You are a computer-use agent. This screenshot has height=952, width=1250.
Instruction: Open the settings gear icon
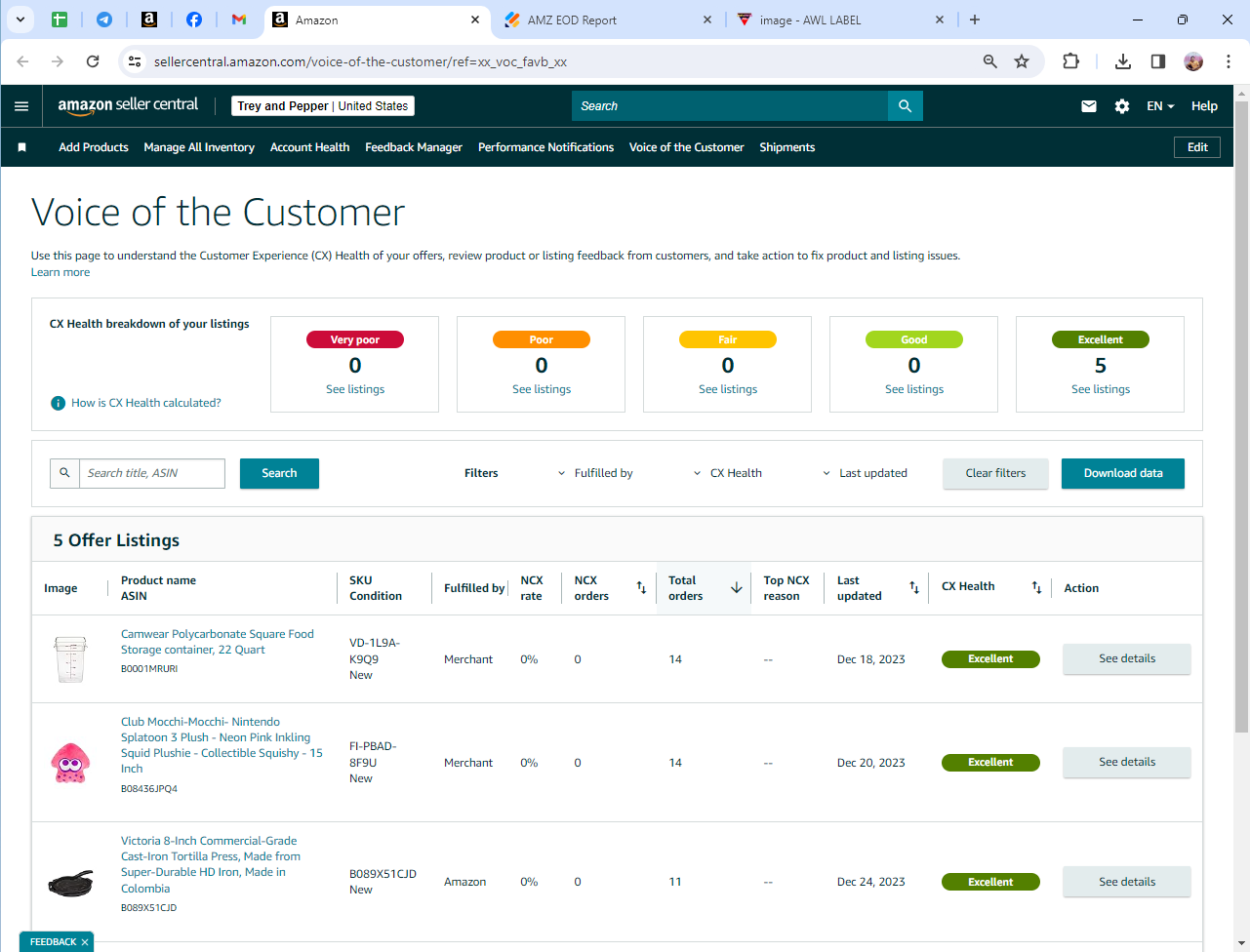(1122, 106)
